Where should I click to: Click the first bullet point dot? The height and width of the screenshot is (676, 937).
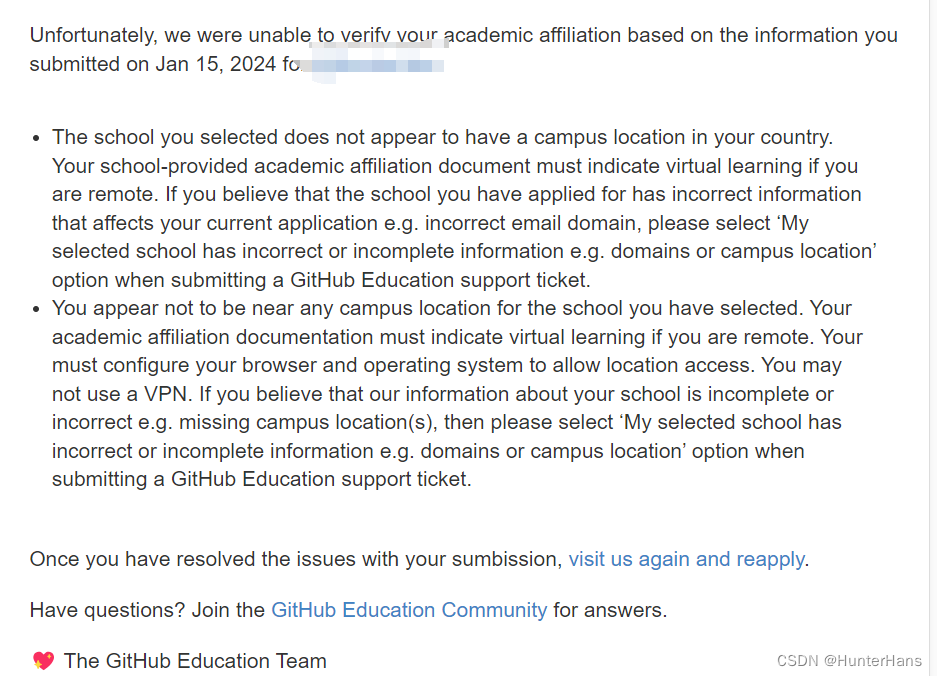(x=36, y=138)
